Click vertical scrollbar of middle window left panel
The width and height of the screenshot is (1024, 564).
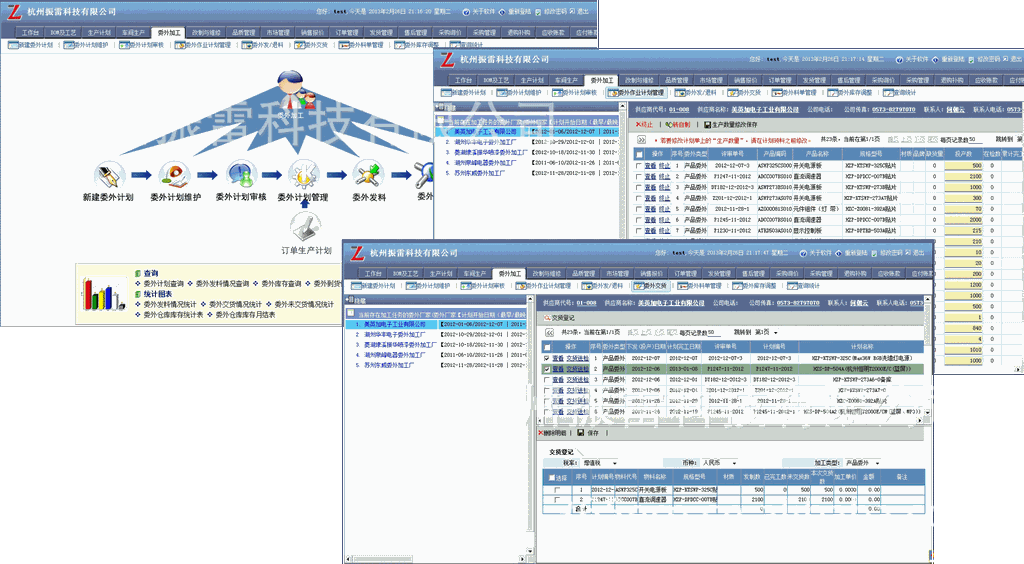coord(622,173)
